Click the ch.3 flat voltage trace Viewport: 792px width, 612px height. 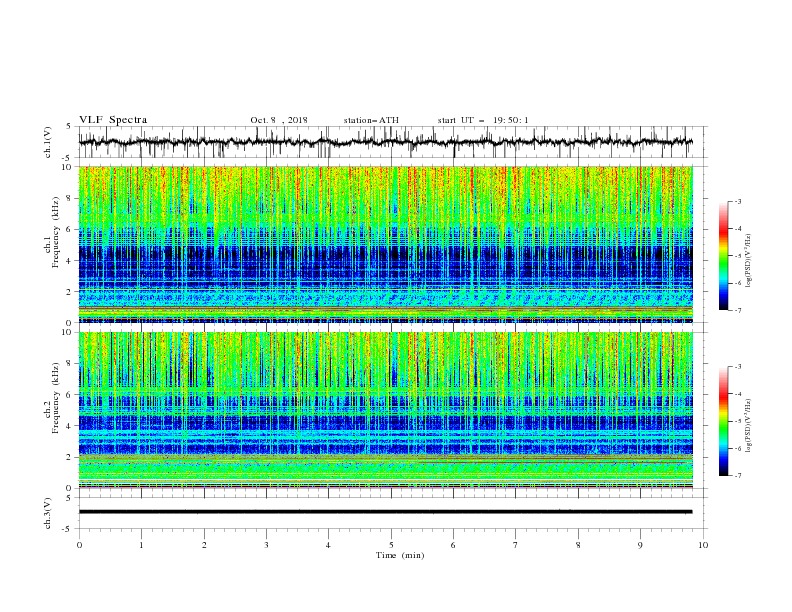[385, 512]
